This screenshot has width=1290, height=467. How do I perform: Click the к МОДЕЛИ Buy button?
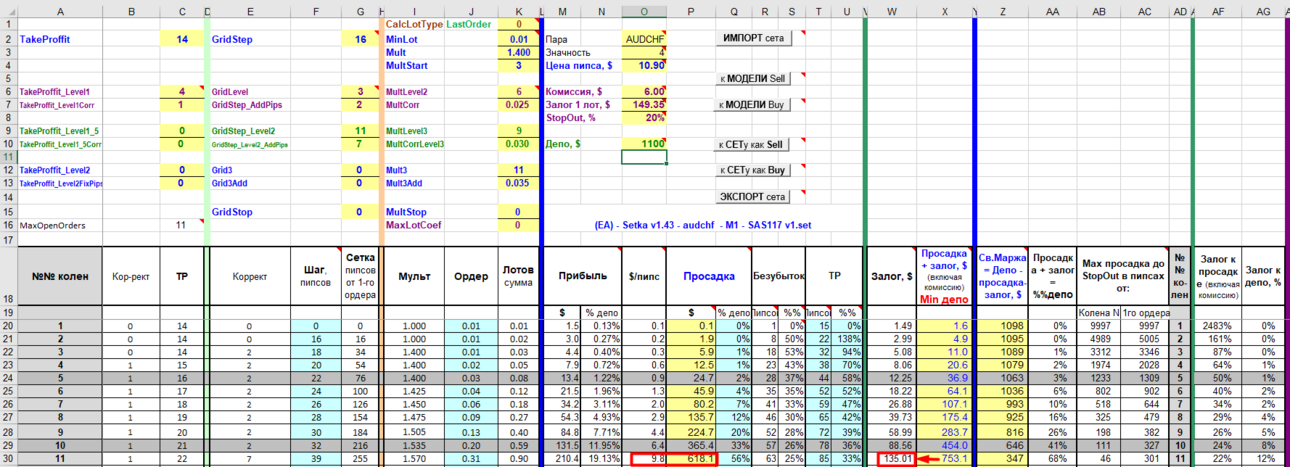tap(754, 104)
